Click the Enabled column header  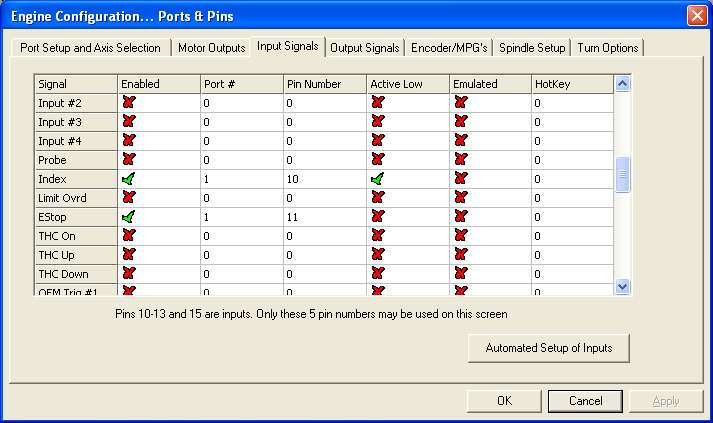click(159, 84)
